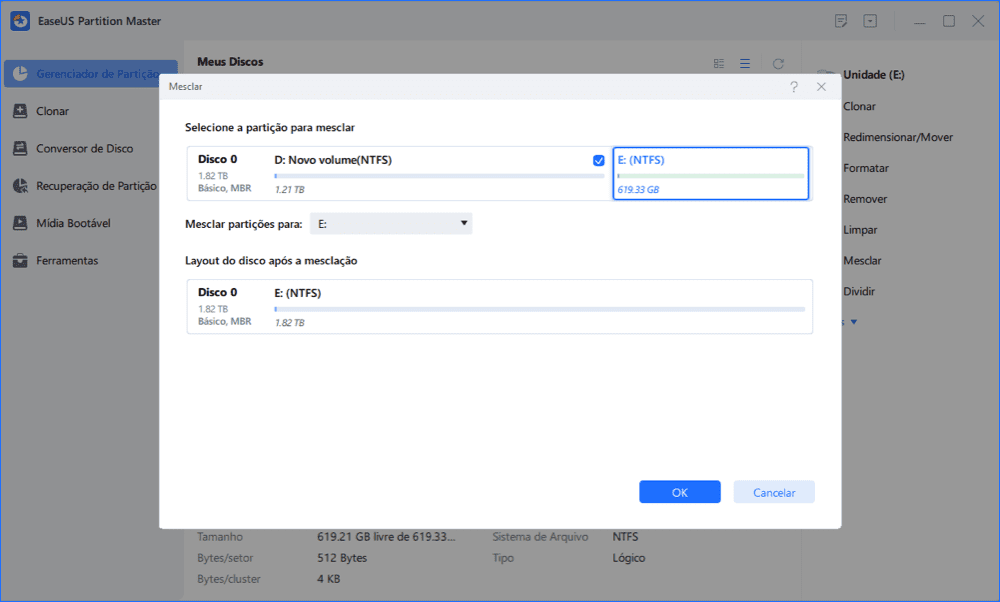Click the Conversor de Disco icon
The width and height of the screenshot is (1000, 602).
20,149
